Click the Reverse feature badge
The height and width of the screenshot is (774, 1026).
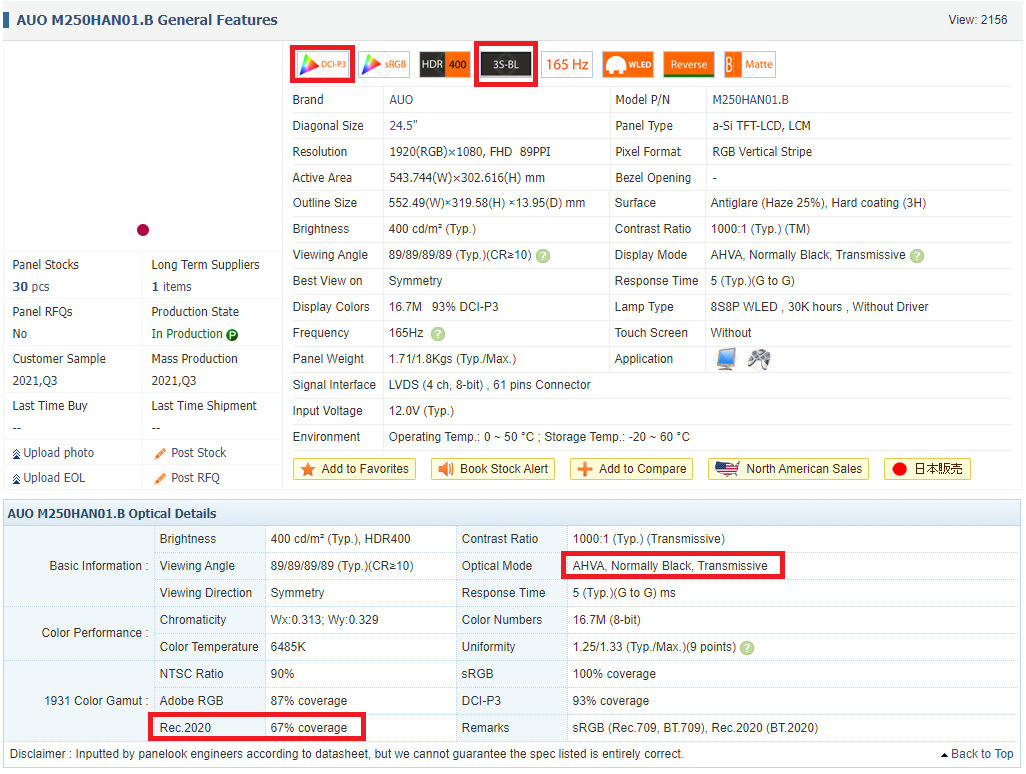point(688,64)
